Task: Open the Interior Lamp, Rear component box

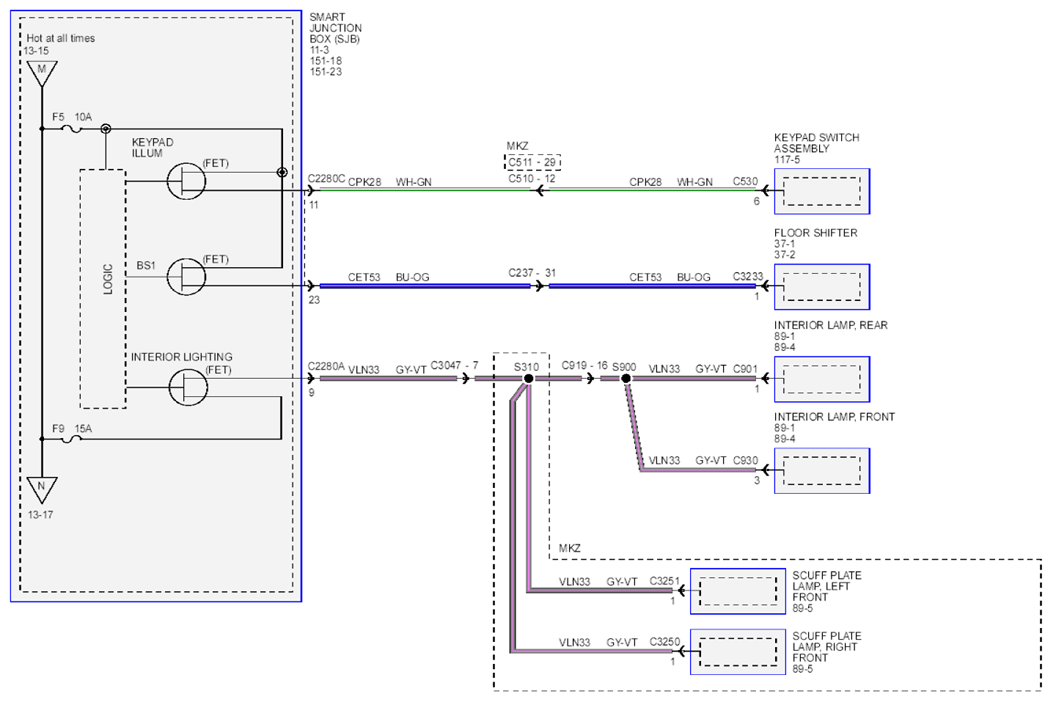Action: point(822,379)
